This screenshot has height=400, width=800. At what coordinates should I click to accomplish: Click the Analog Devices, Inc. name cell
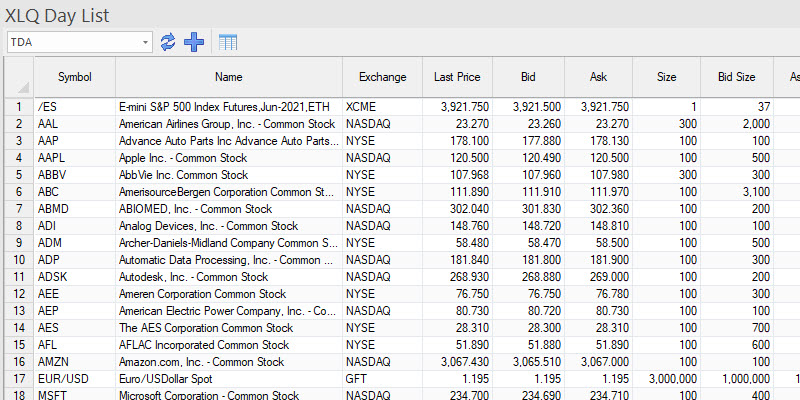click(229, 226)
